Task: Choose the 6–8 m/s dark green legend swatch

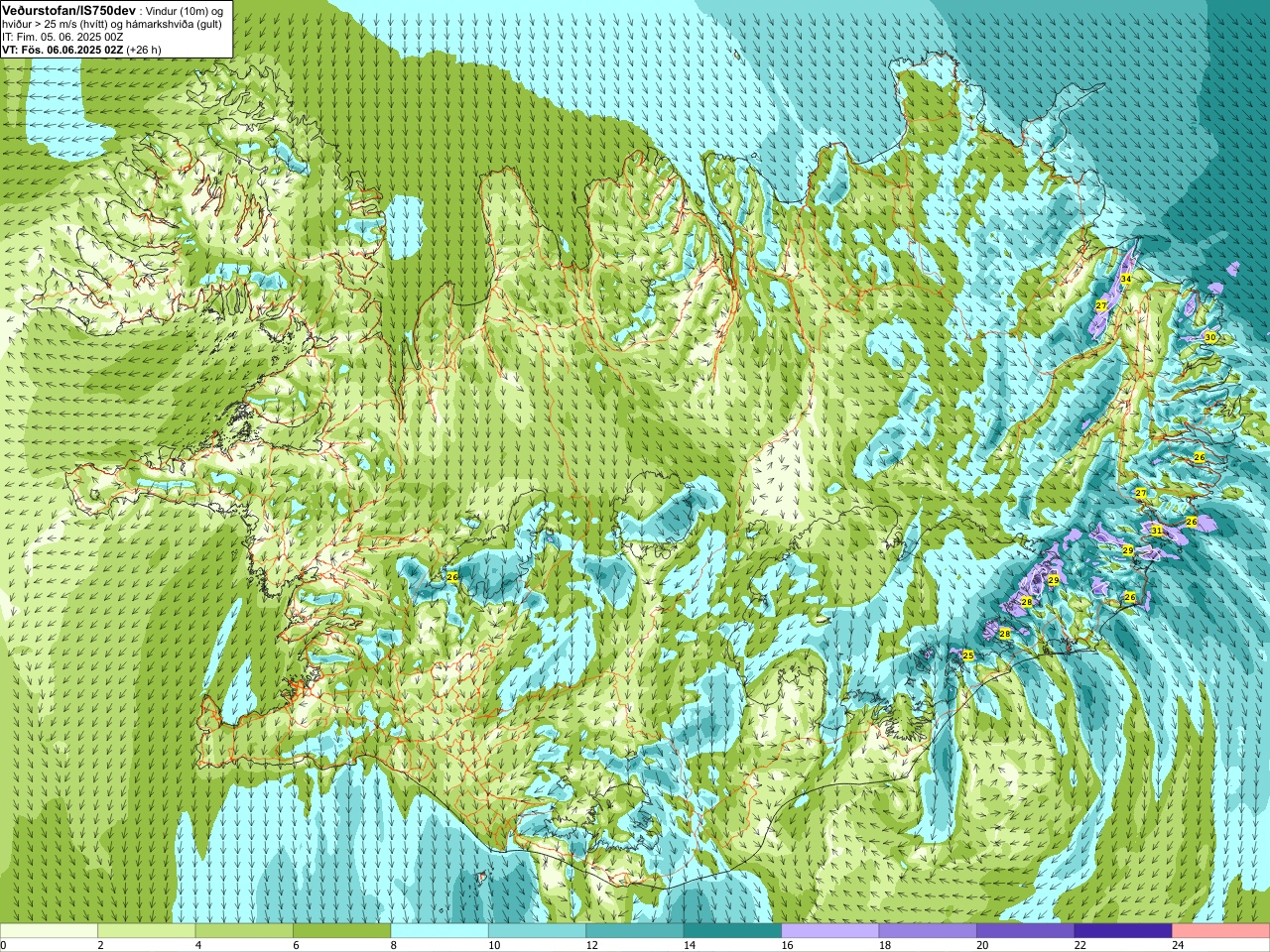Action: tap(341, 931)
